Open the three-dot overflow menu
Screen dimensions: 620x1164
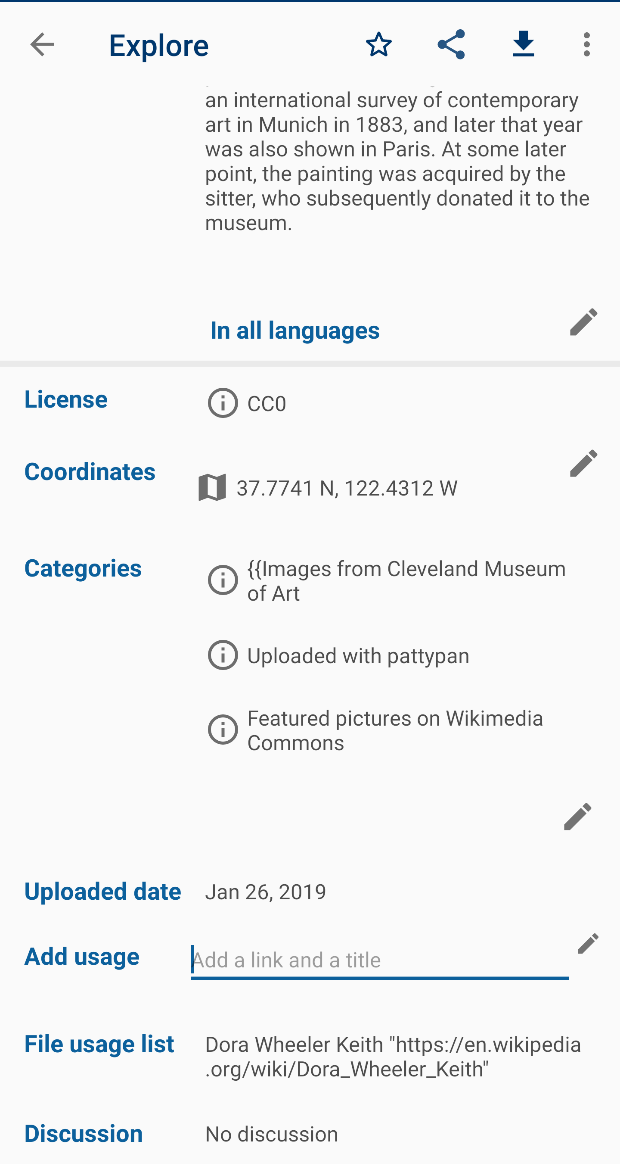coord(587,45)
